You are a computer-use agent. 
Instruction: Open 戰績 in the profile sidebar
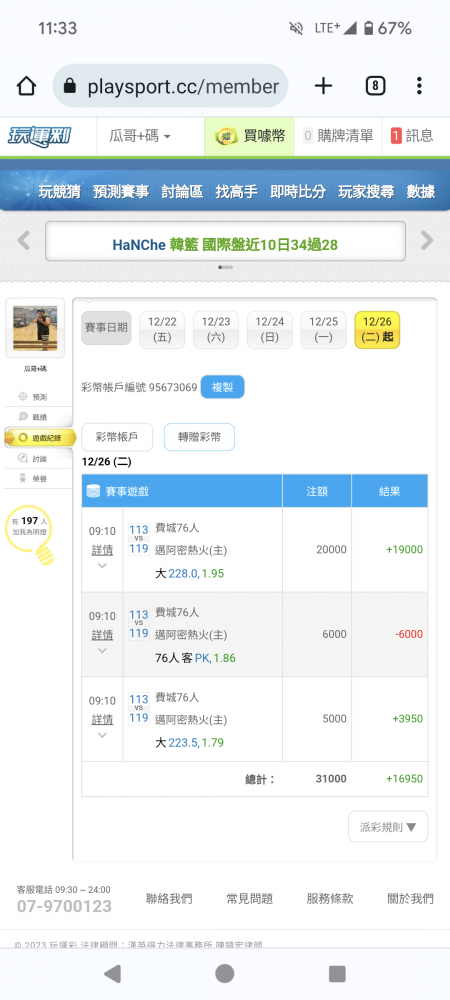click(34, 417)
